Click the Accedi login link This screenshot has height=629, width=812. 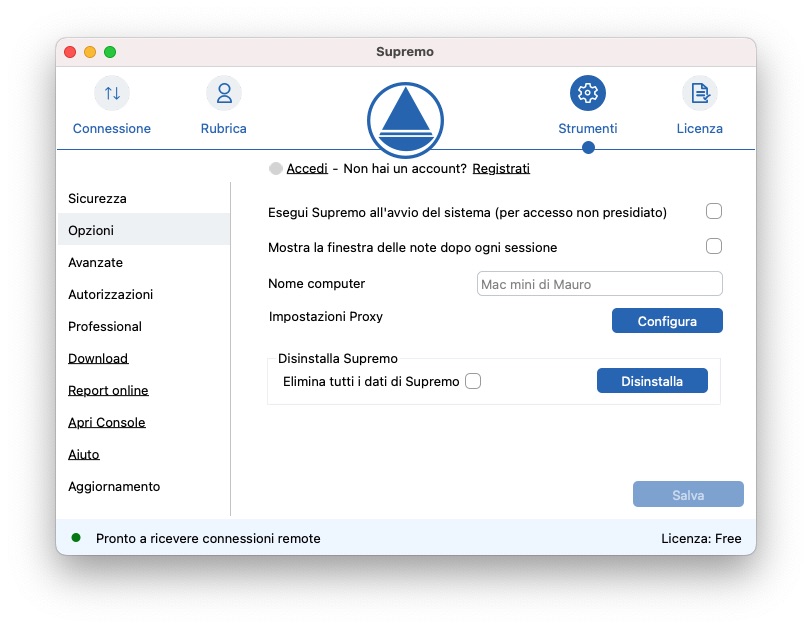pyautogui.click(x=307, y=169)
